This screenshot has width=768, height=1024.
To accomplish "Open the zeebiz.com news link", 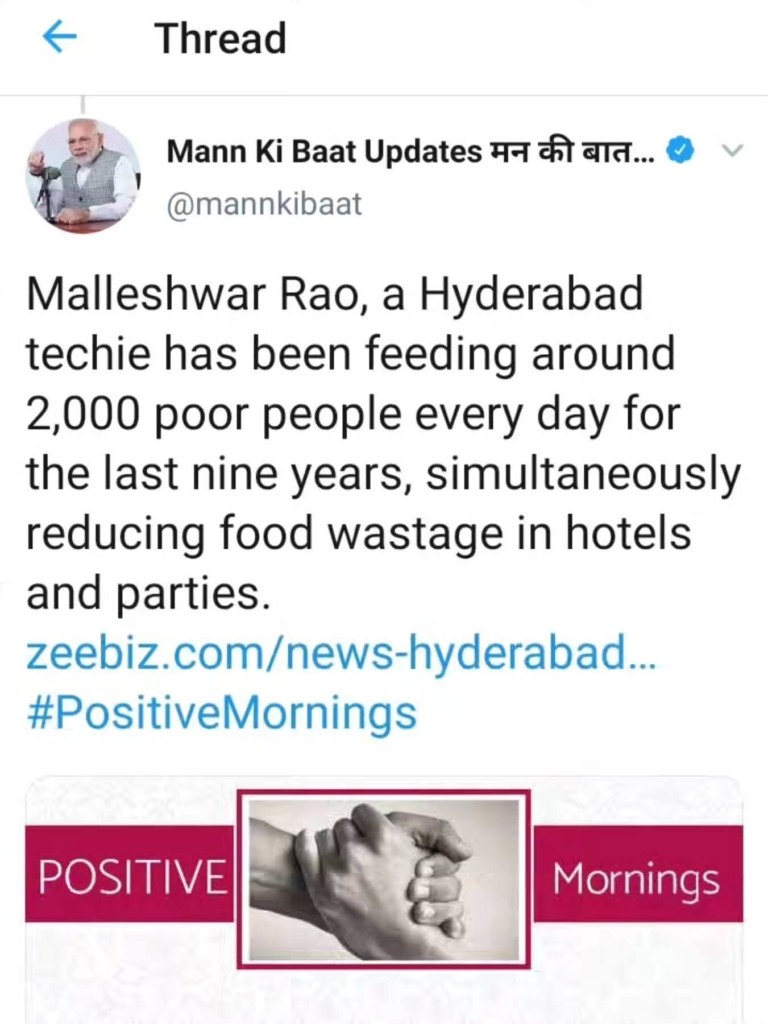I will coord(341,655).
